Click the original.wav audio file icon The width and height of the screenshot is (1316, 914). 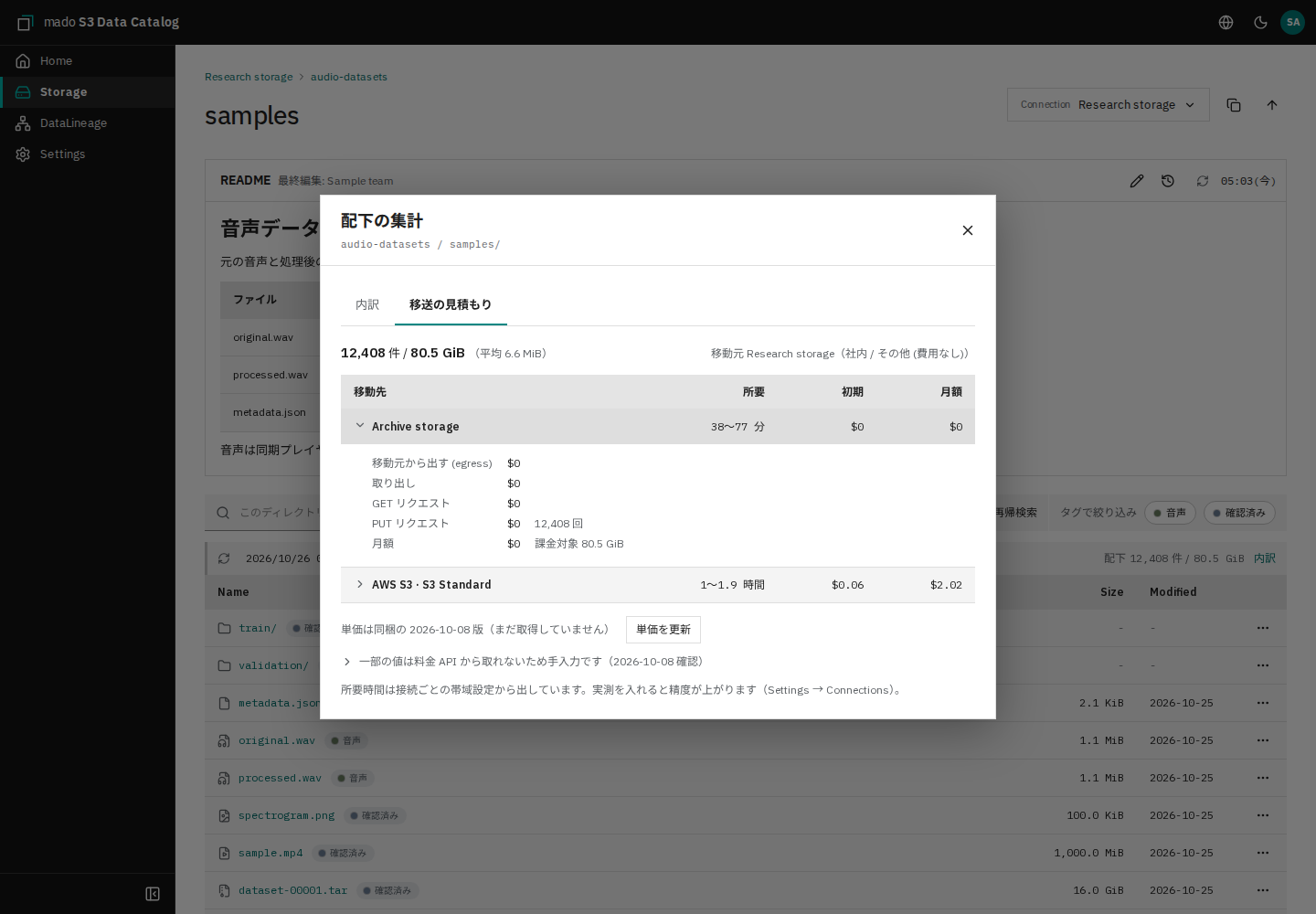[224, 741]
